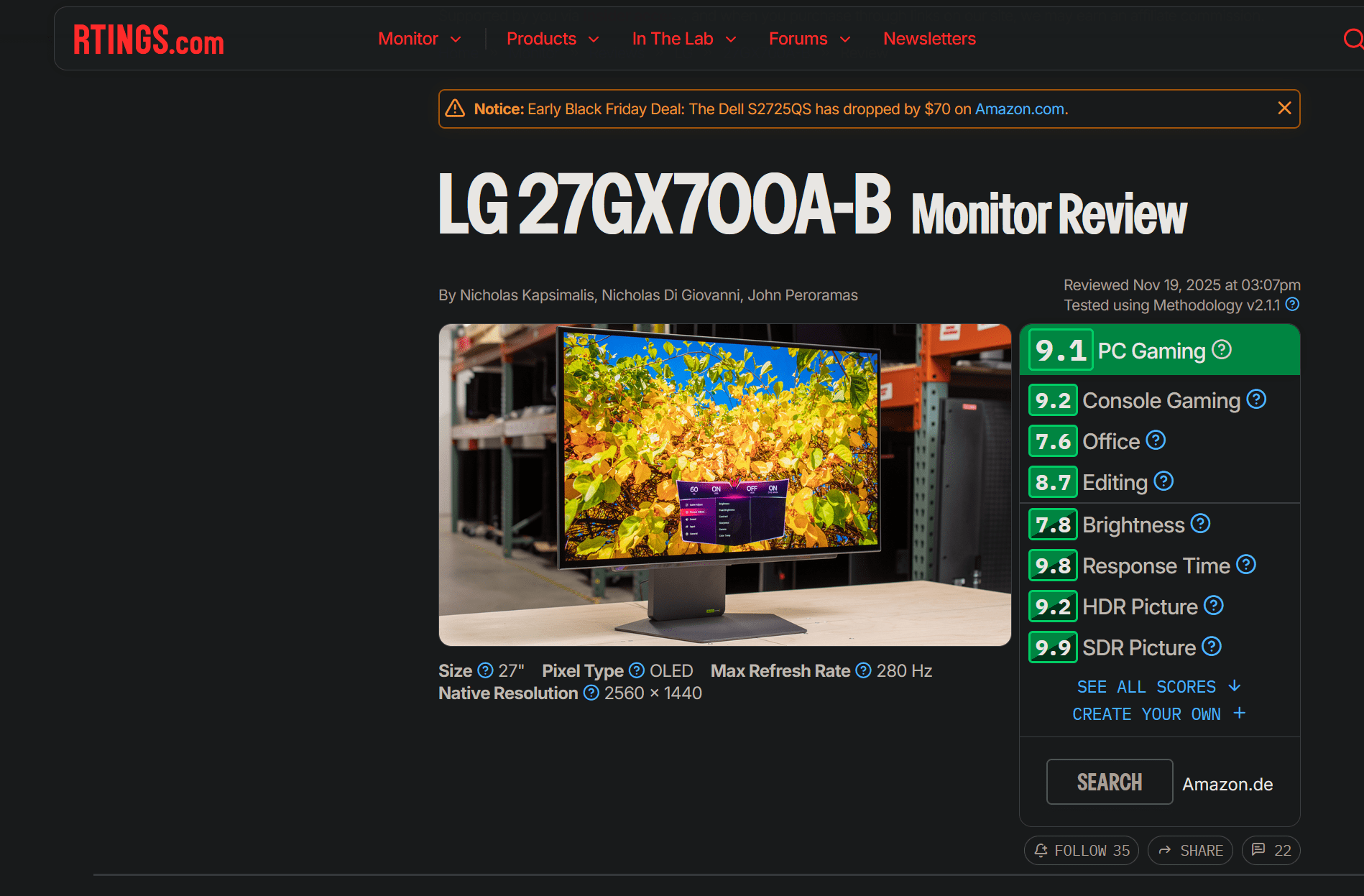Click the OLED pixel type value
This screenshot has height=896, width=1364.
point(671,671)
